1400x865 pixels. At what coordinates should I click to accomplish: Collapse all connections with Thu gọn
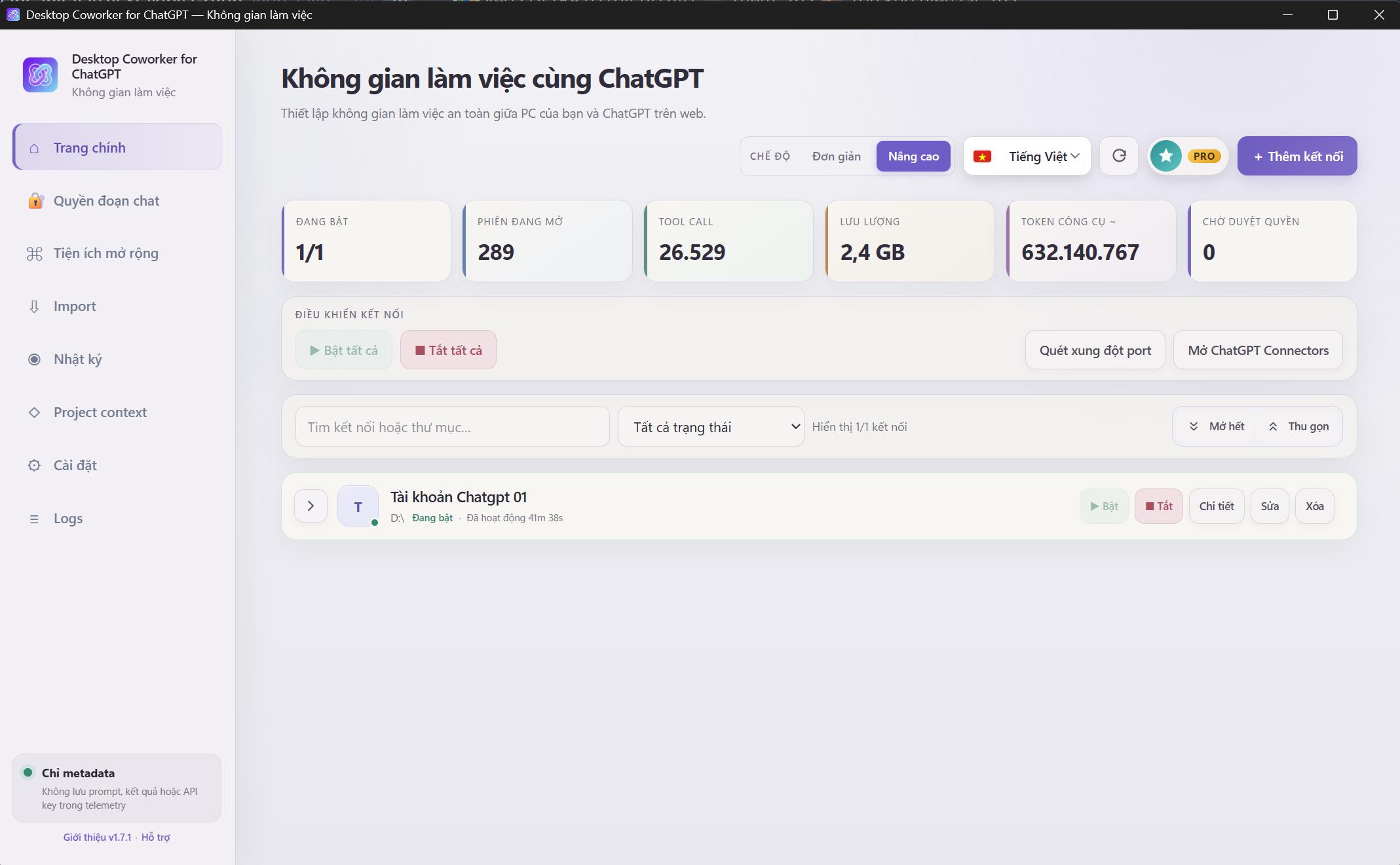pyautogui.click(x=1298, y=426)
